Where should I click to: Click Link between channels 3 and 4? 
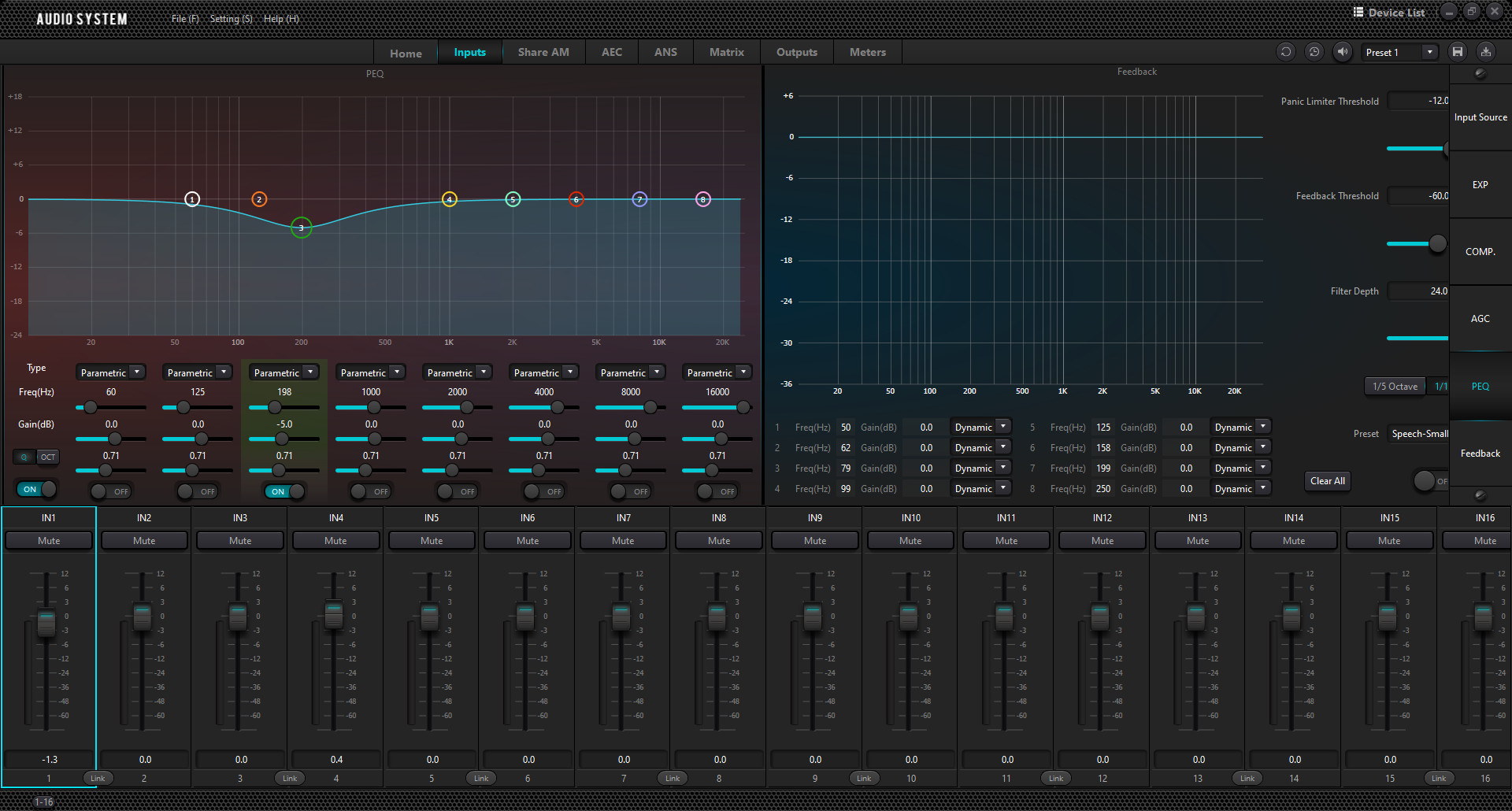tap(290, 778)
